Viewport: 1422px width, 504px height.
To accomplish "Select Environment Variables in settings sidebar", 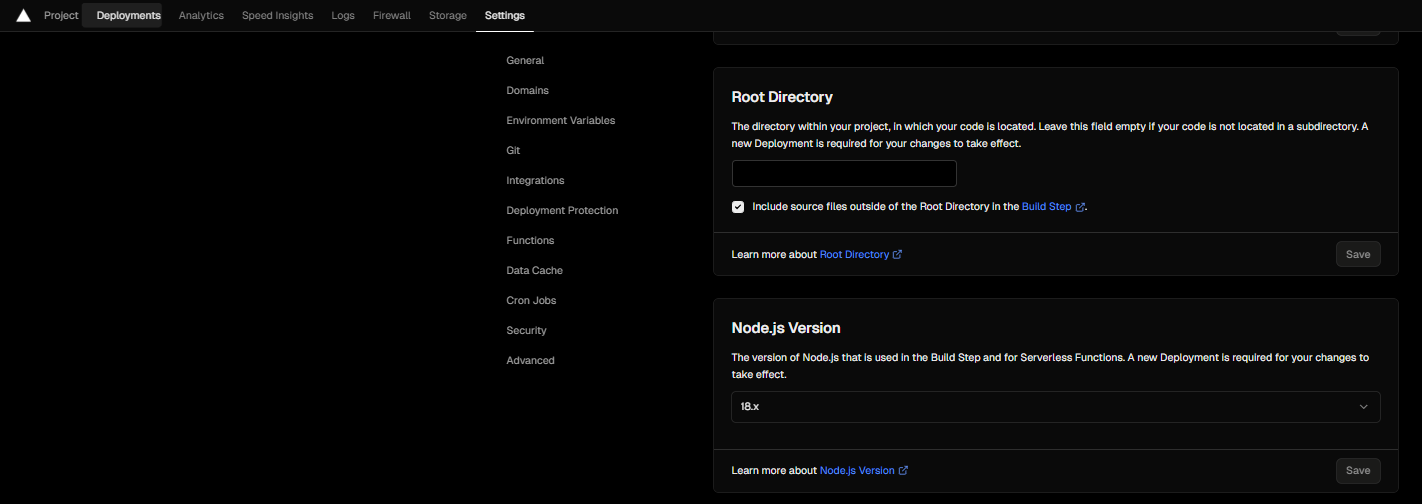I will [561, 120].
